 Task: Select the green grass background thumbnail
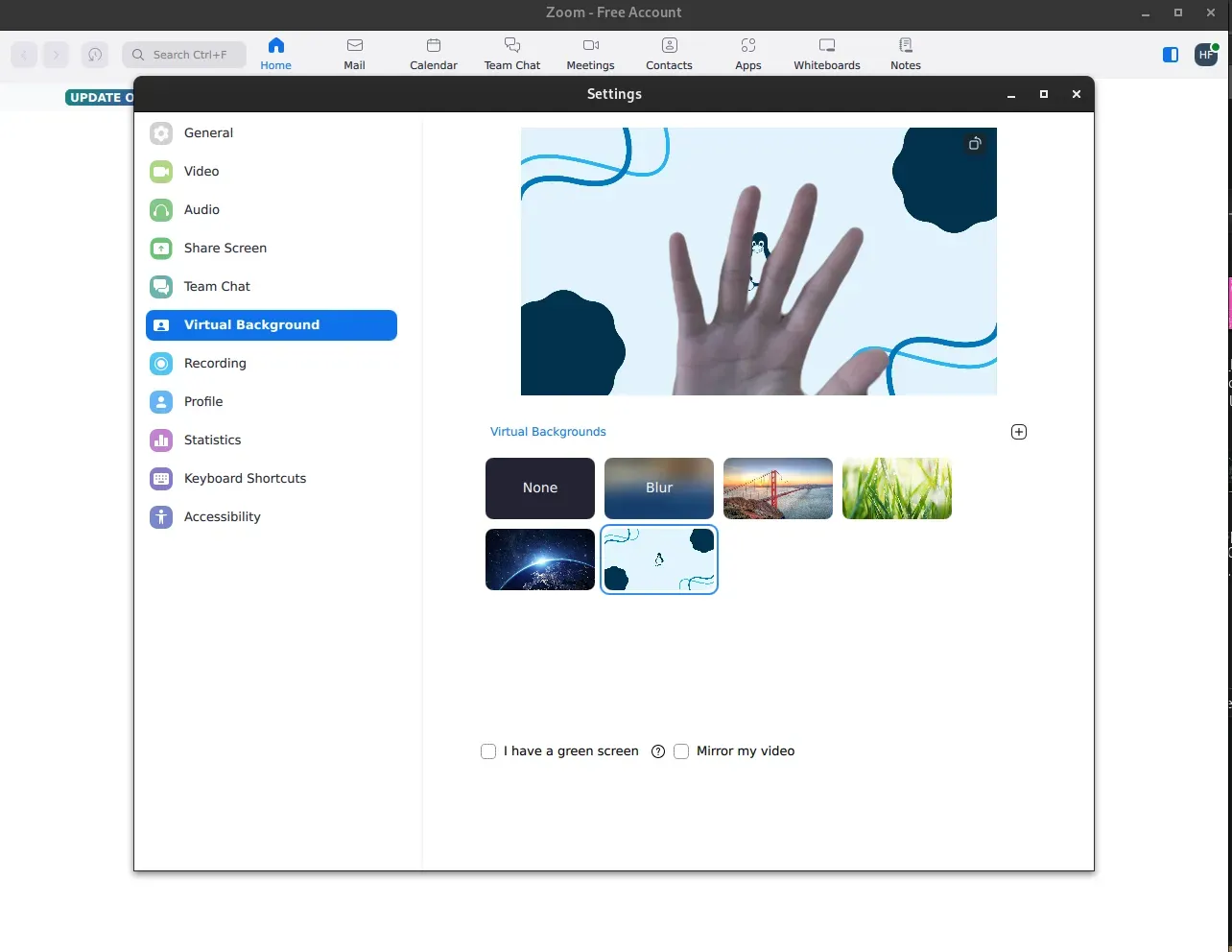coord(897,488)
